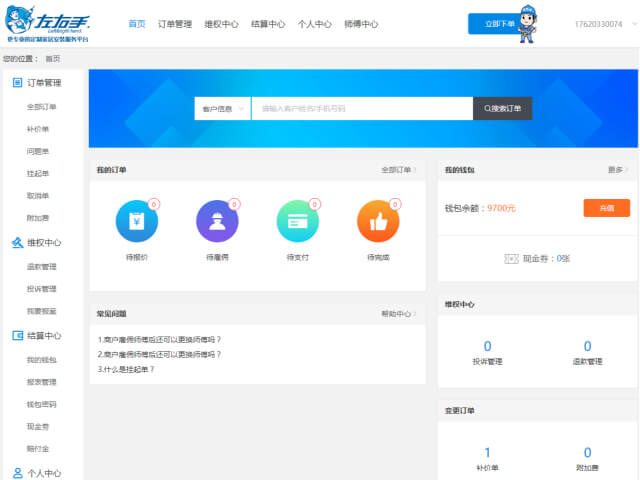Click the 现金券 coupon icon in wallet
Viewport: 640px width, 480px height.
512,258
